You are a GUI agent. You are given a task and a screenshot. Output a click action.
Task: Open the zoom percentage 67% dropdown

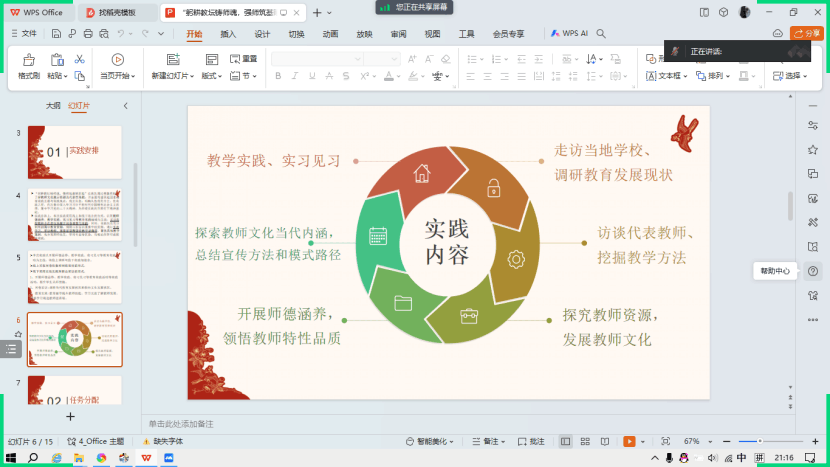697,441
